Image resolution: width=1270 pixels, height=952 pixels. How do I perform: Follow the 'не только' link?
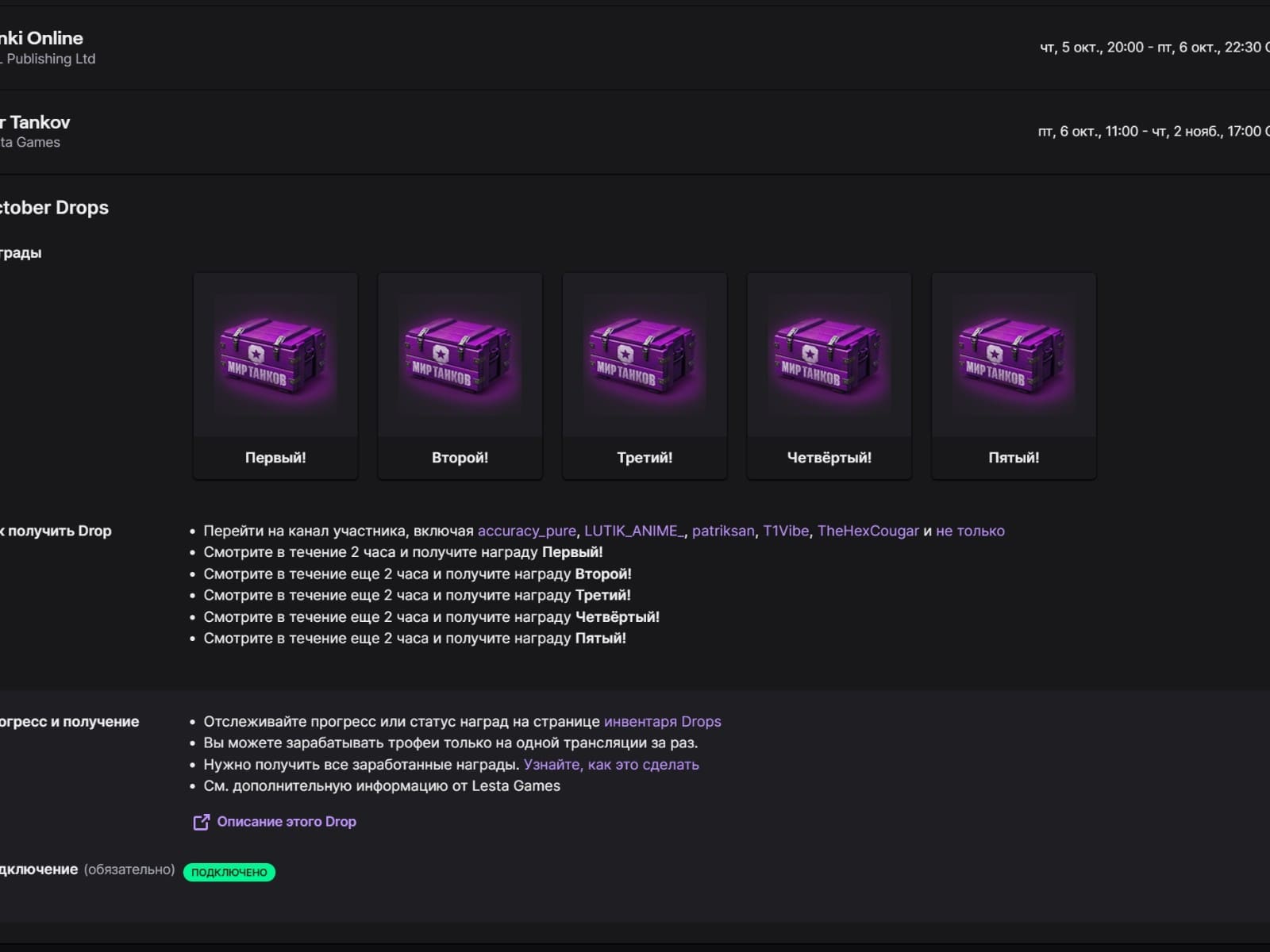[970, 532]
